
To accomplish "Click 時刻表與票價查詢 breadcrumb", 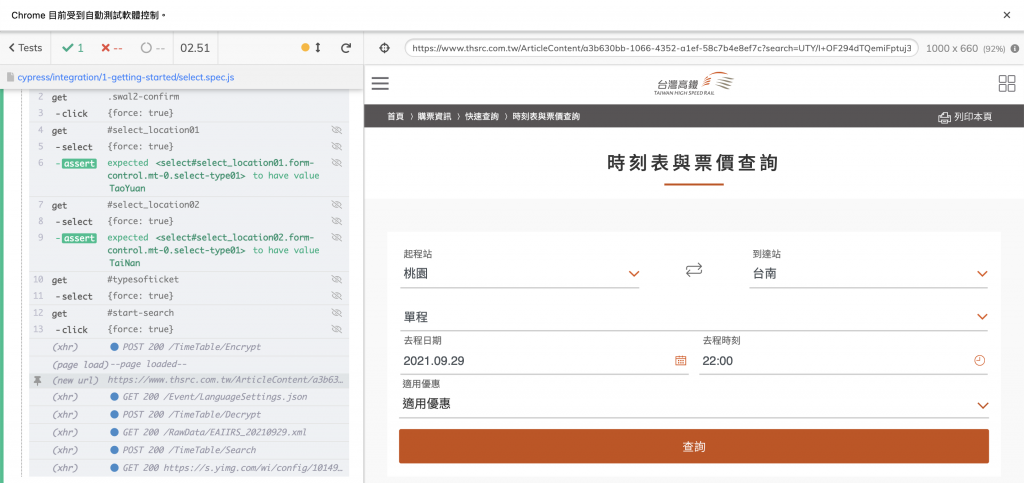I will [x=546, y=117].
